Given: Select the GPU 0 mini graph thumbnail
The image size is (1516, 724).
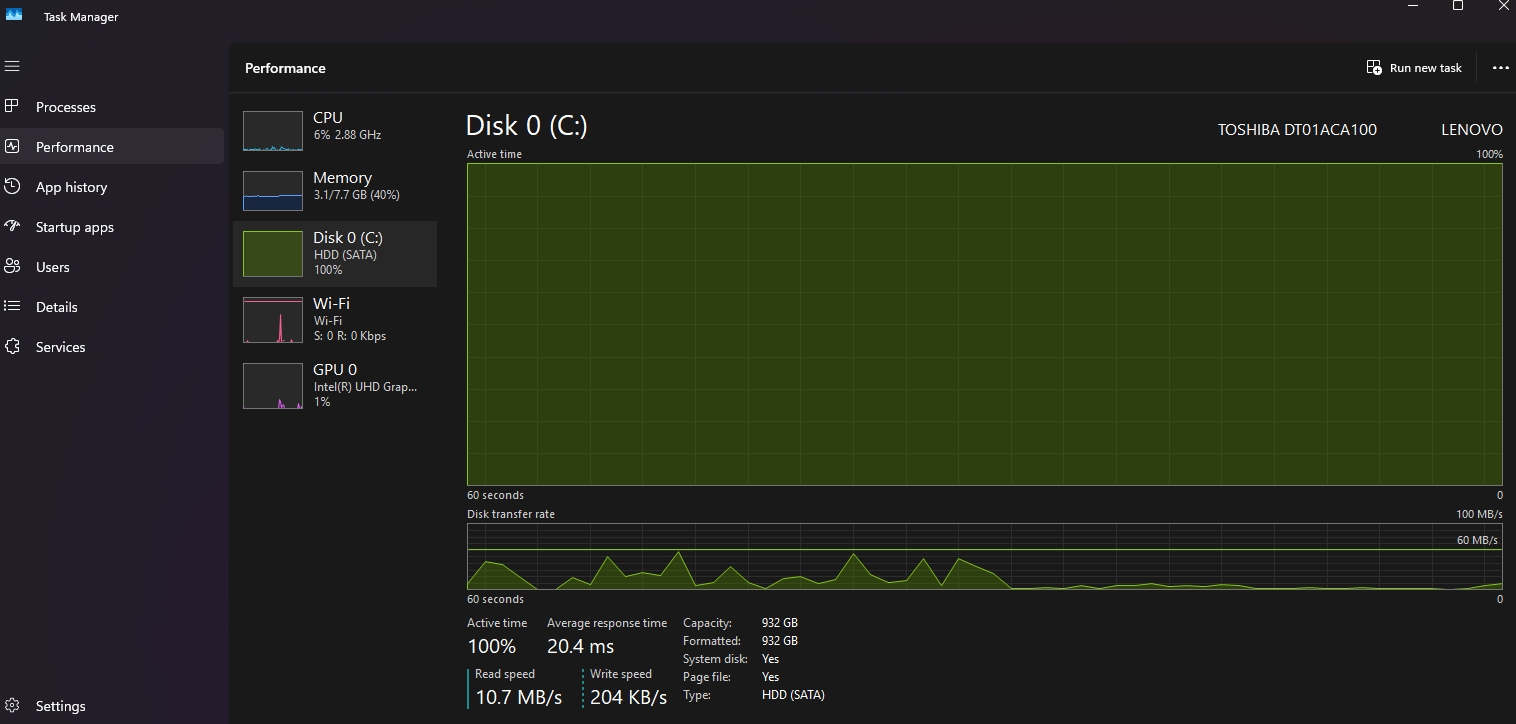Looking at the screenshot, I should coord(272,386).
